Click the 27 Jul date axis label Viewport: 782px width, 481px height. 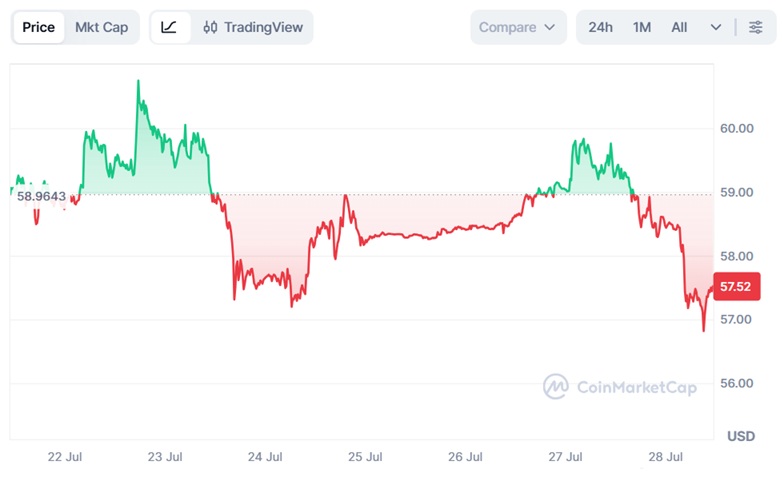coord(565,457)
